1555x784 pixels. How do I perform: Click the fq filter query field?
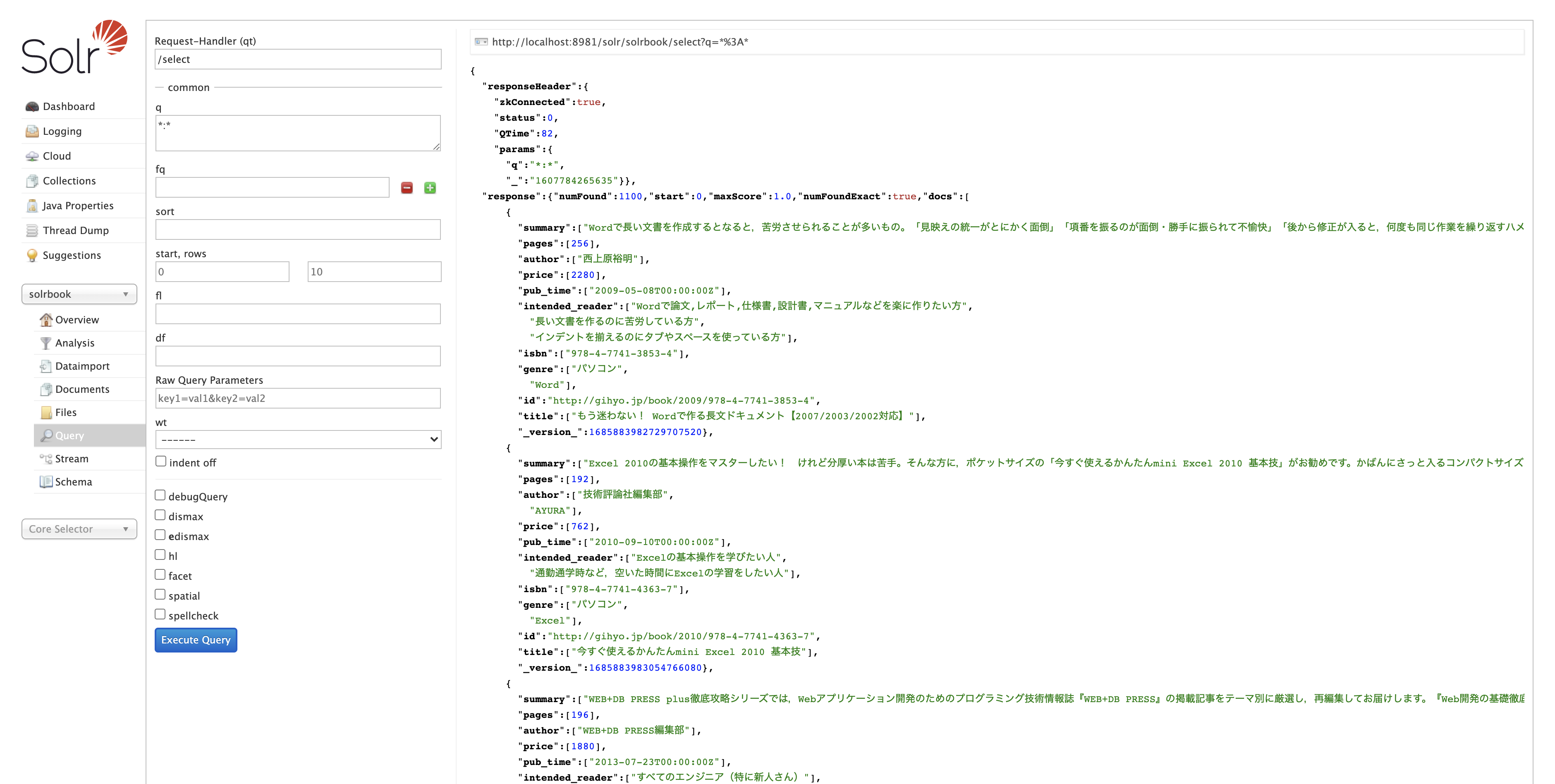272,188
